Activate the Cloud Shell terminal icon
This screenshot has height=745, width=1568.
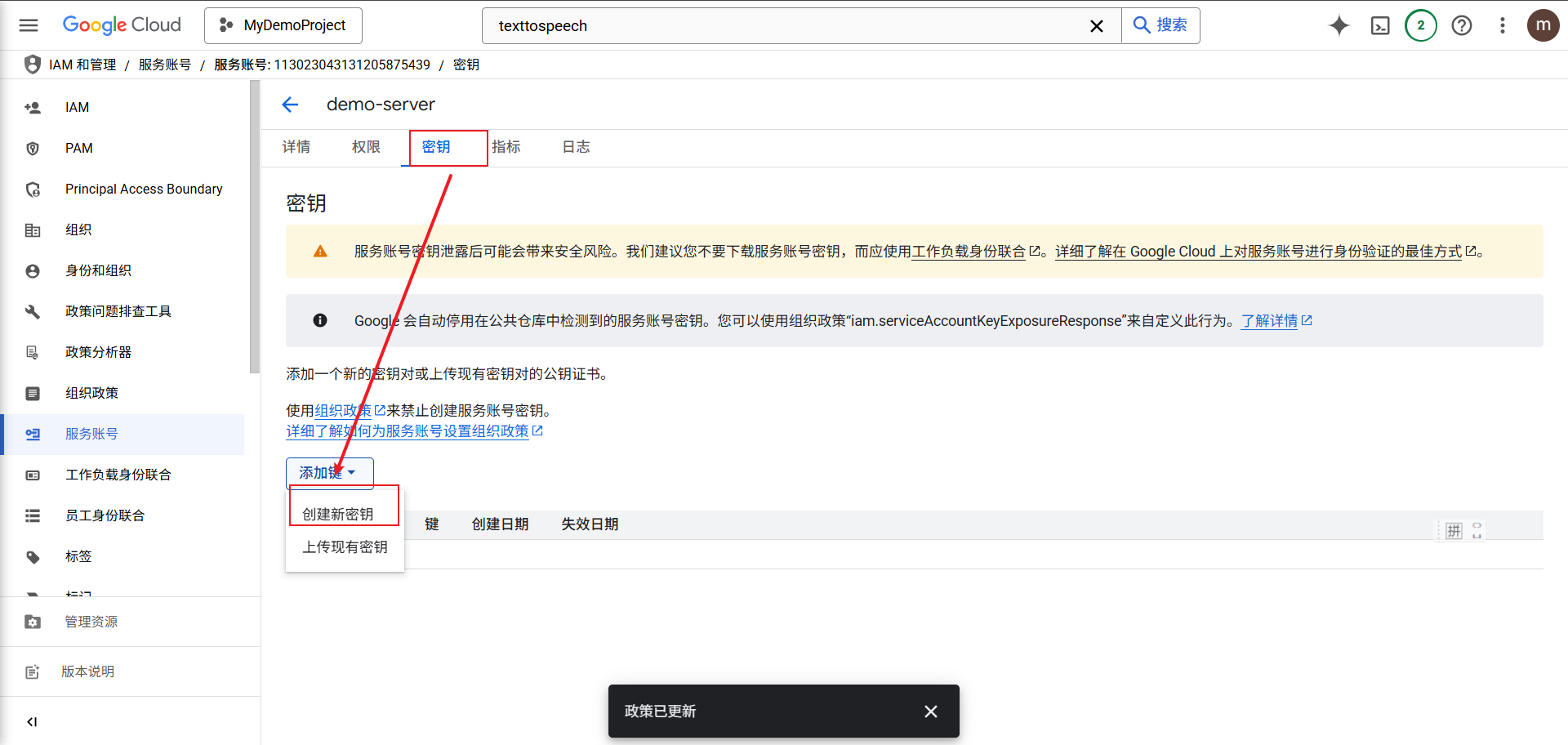point(1380,25)
